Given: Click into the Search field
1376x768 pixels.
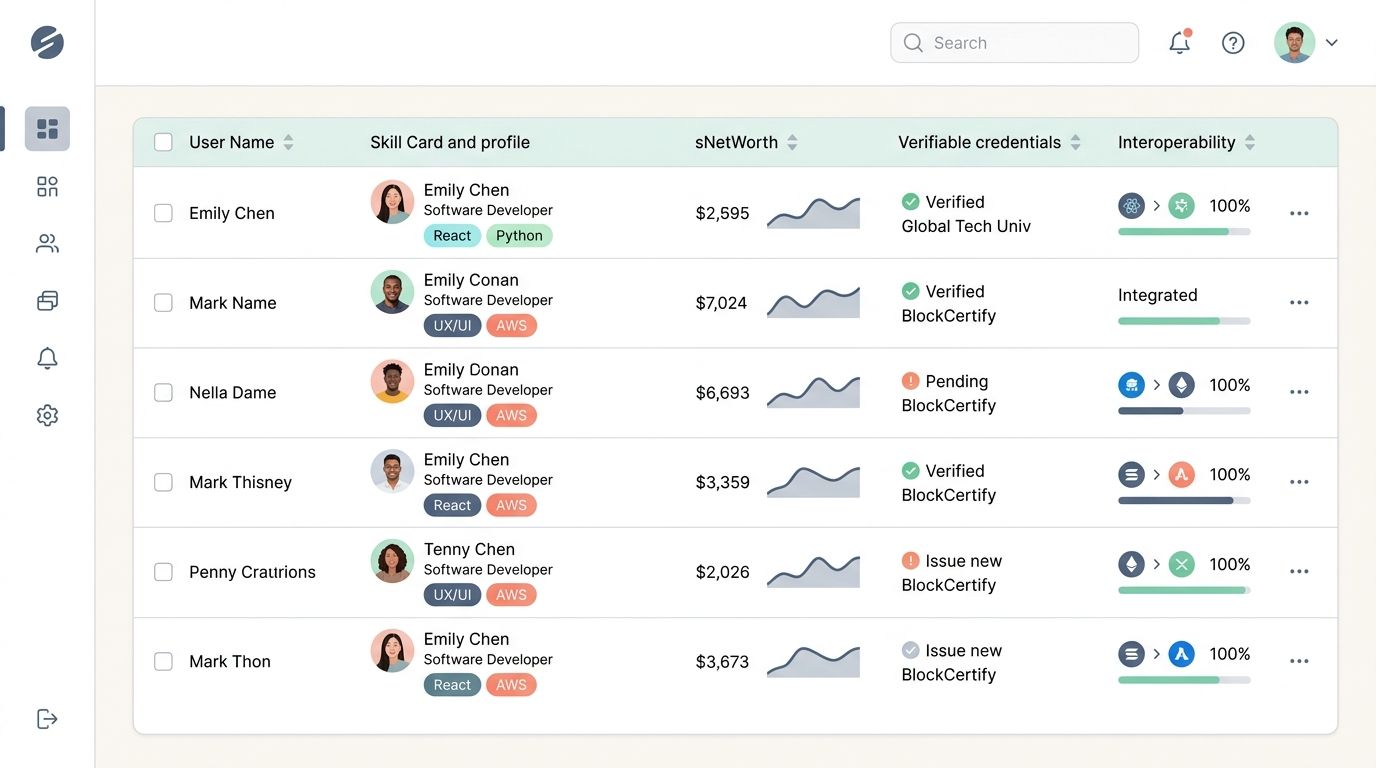Looking at the screenshot, I should (x=1014, y=43).
